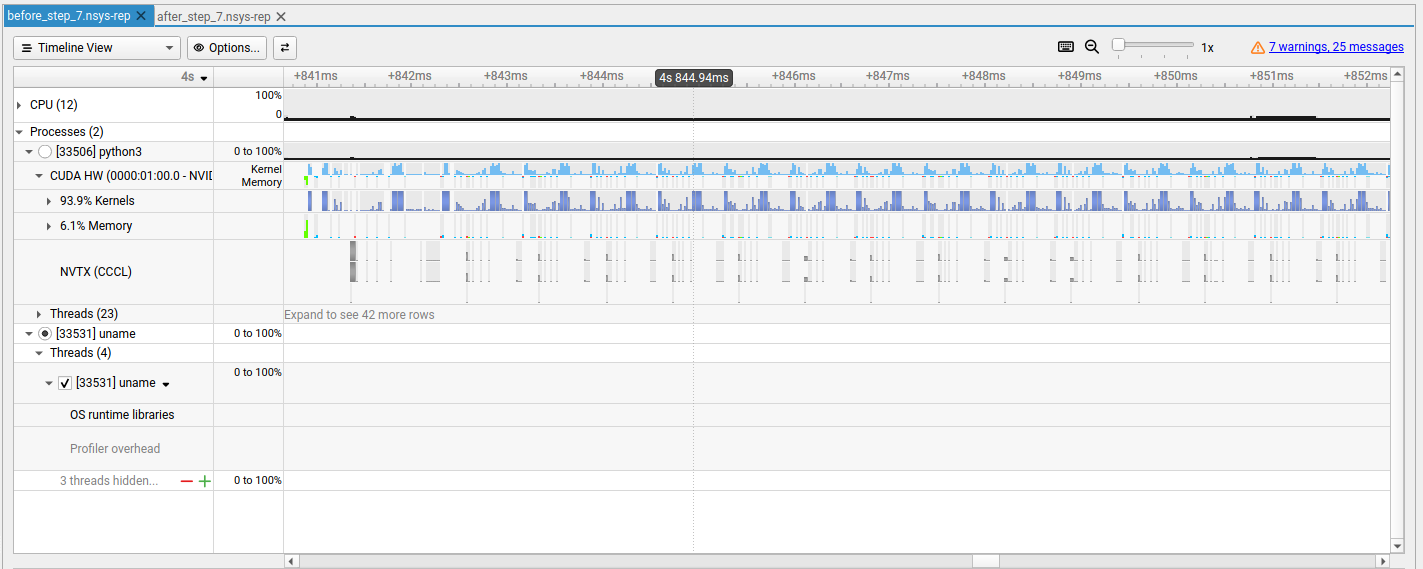Click '3 threads hidden...' label
1423x569 pixels.
(x=109, y=481)
